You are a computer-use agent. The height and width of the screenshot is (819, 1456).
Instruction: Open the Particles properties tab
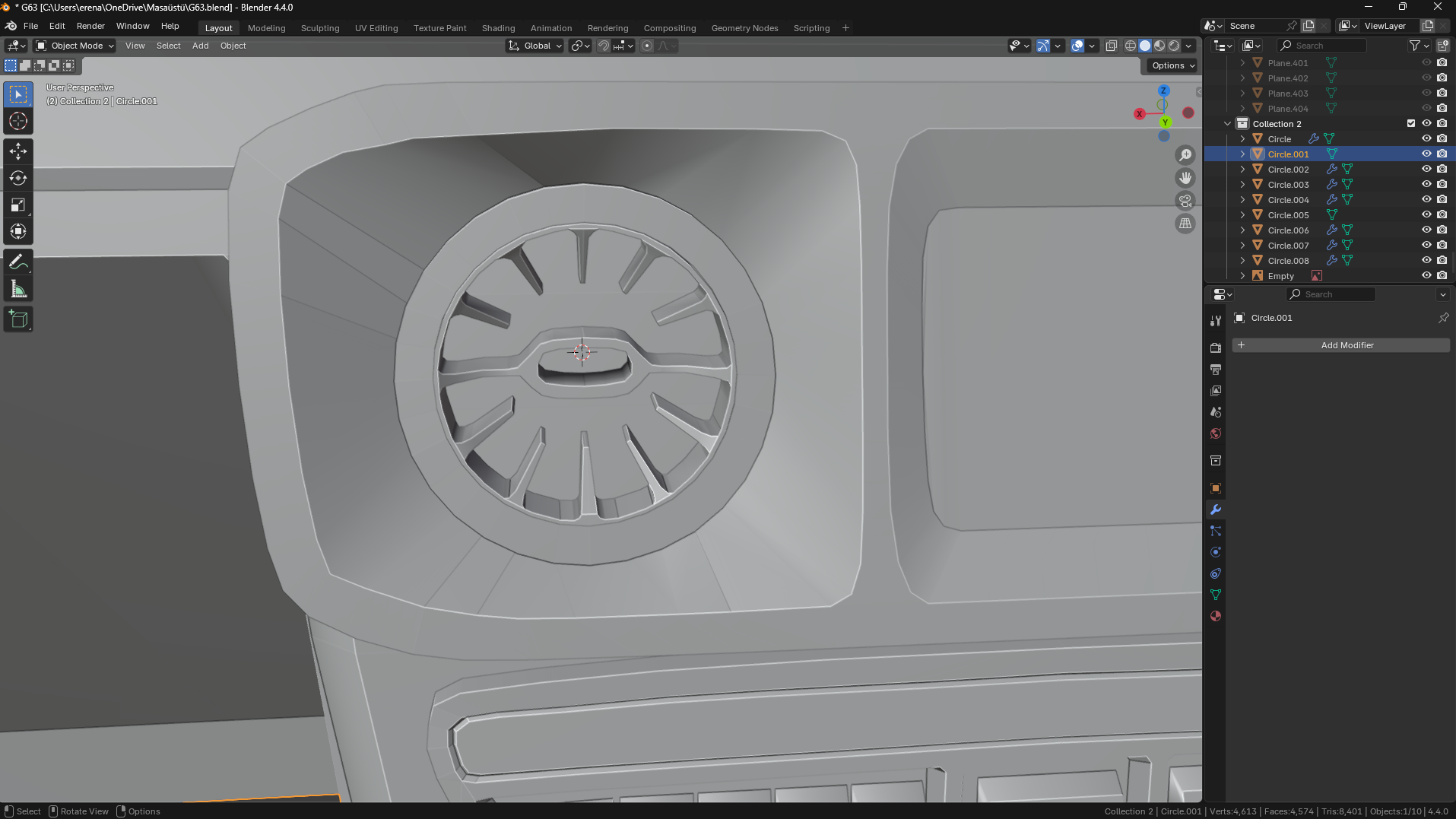[x=1216, y=531]
